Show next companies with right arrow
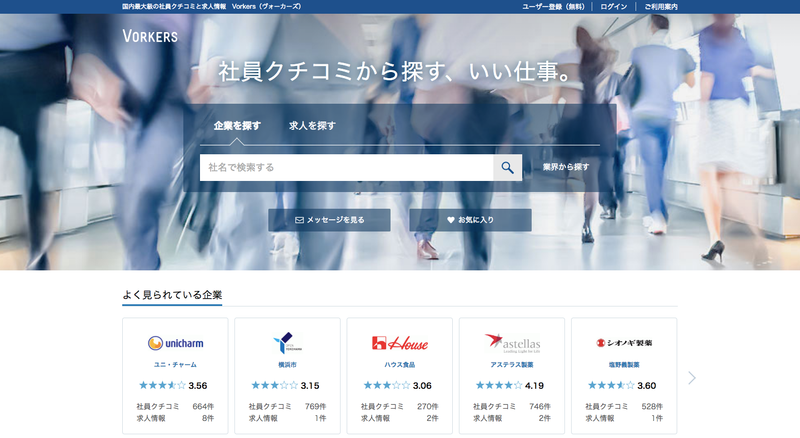800x438 pixels. 692,378
